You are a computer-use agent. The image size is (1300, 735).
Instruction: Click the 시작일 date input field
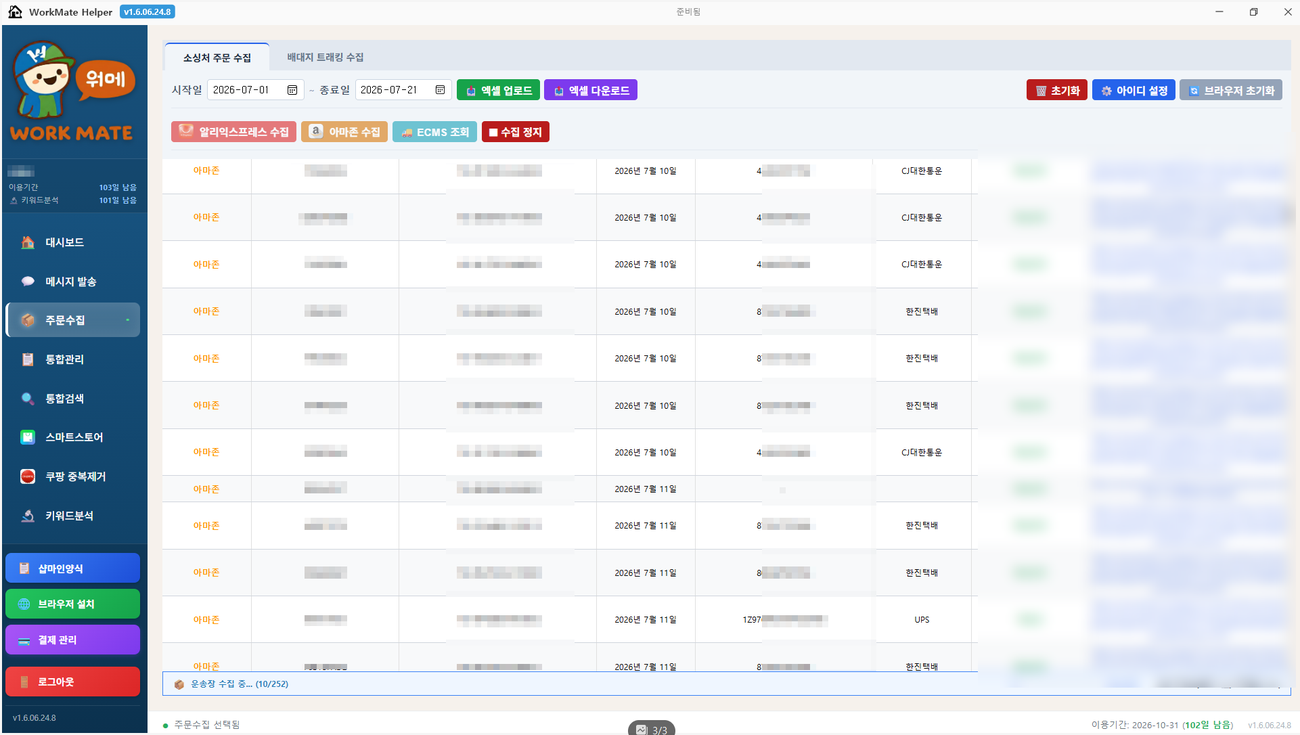[256, 90]
